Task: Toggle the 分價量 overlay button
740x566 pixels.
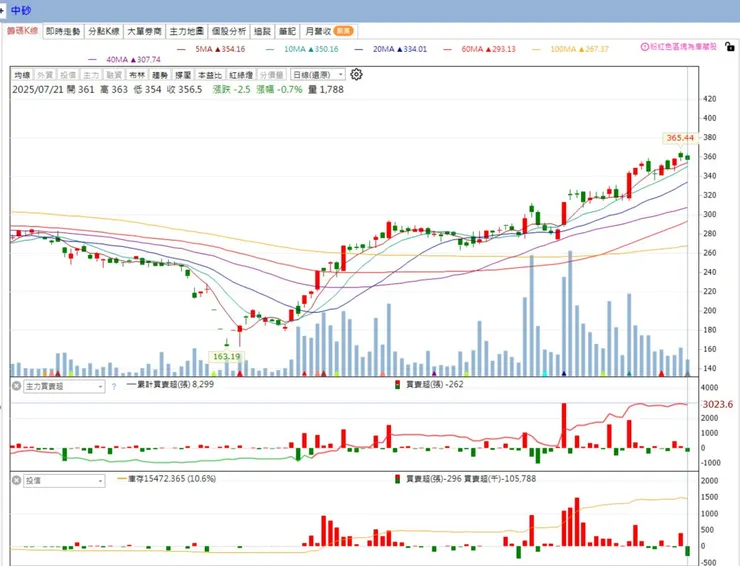Action: [x=272, y=75]
